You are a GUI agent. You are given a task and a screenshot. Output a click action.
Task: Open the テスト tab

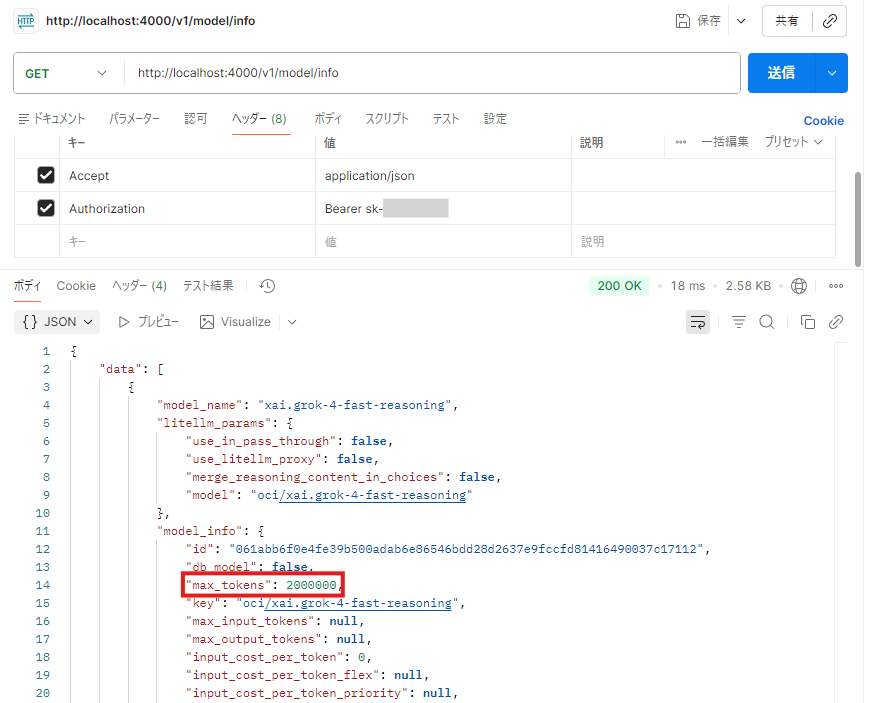446,119
